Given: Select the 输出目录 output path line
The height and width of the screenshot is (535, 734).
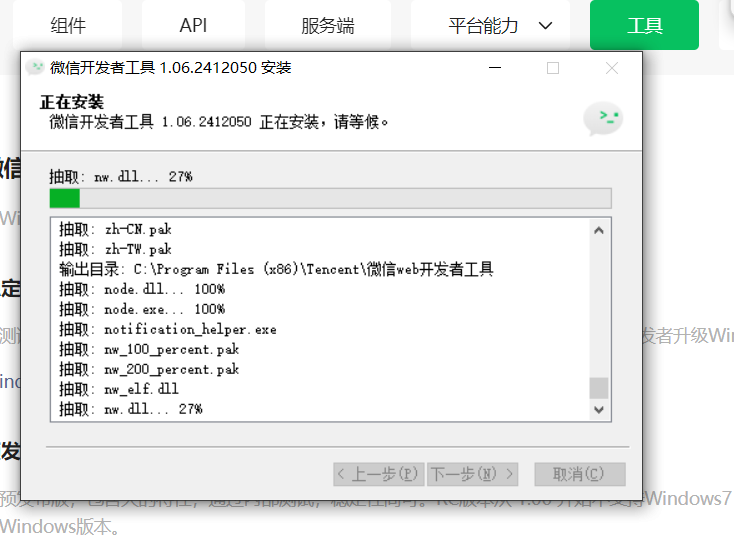Looking at the screenshot, I should (276, 269).
